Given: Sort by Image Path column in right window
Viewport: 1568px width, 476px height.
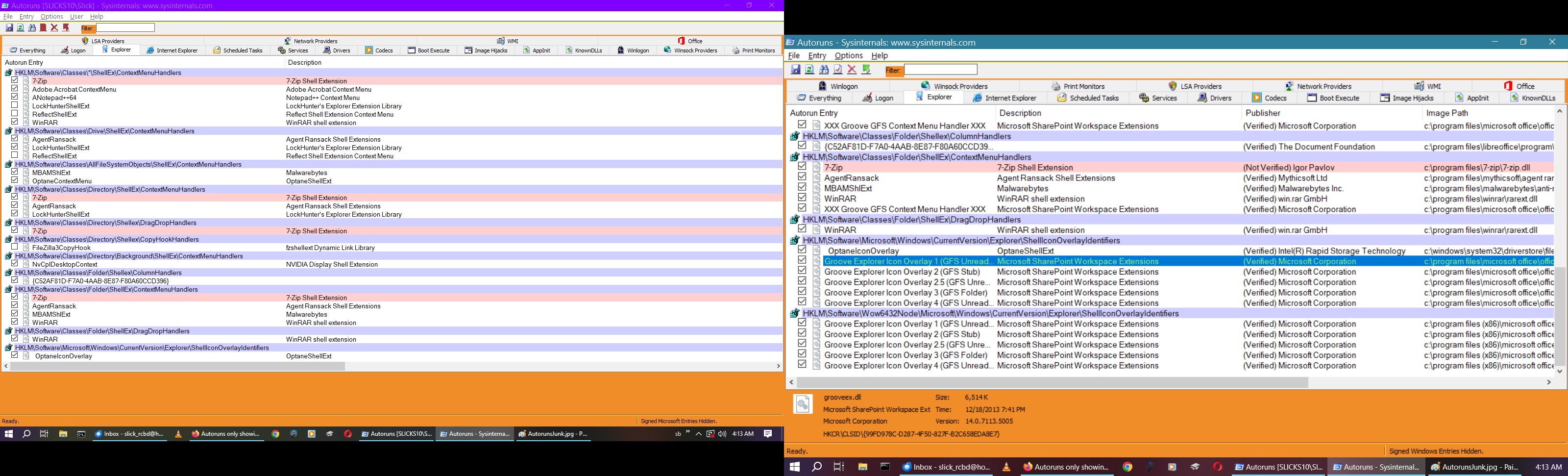Looking at the screenshot, I should 1447,113.
